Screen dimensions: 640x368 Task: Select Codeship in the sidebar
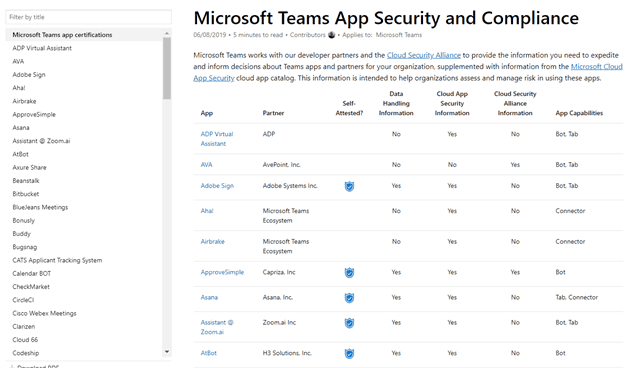coord(26,353)
